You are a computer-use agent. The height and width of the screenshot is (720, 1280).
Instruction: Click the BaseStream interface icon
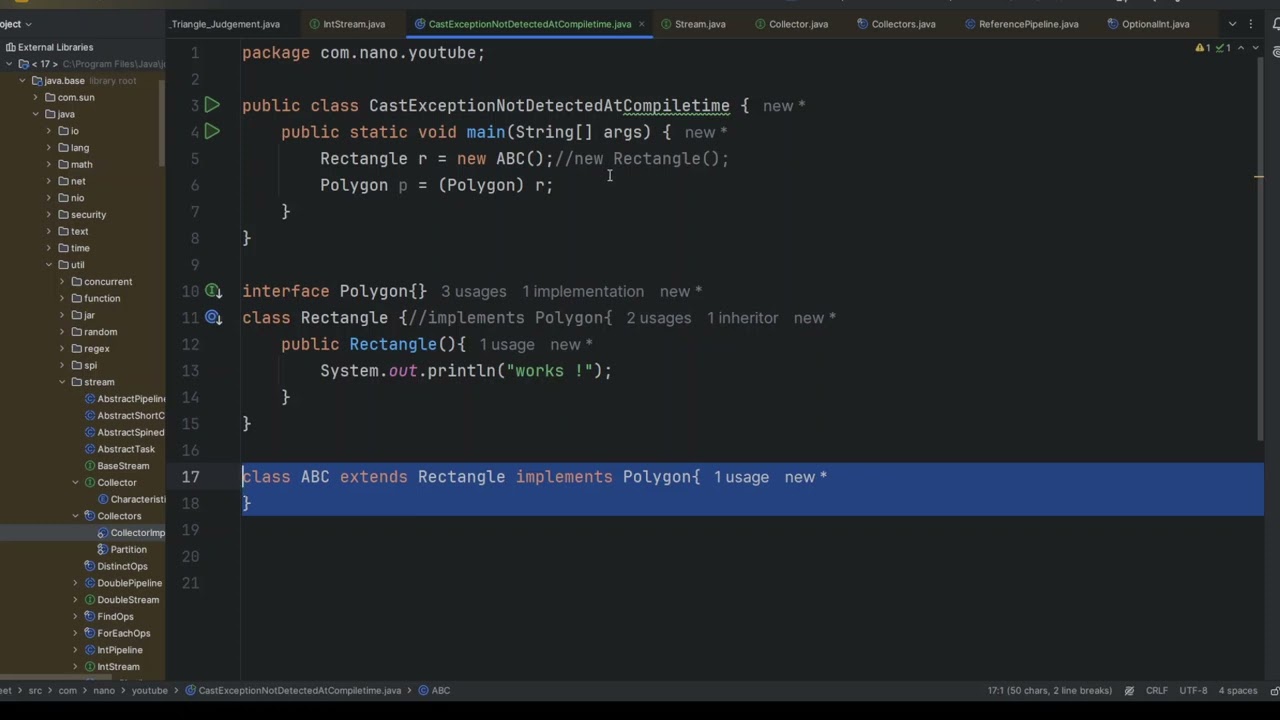tap(89, 466)
